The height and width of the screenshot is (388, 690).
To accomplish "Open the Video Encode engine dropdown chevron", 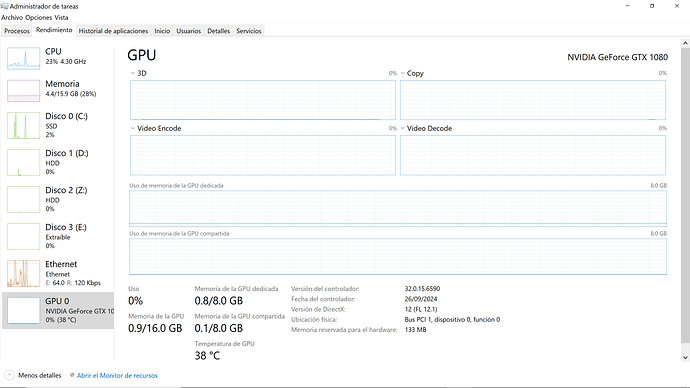I will (132, 128).
